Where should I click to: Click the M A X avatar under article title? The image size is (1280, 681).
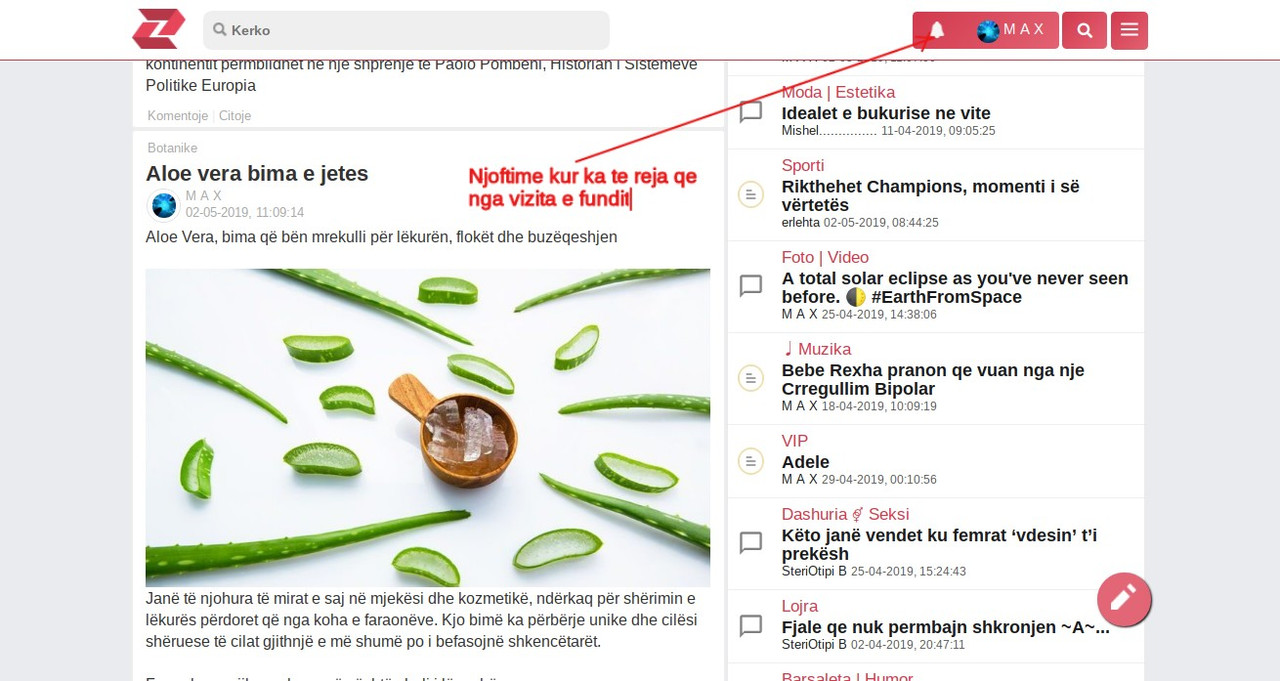tap(164, 205)
